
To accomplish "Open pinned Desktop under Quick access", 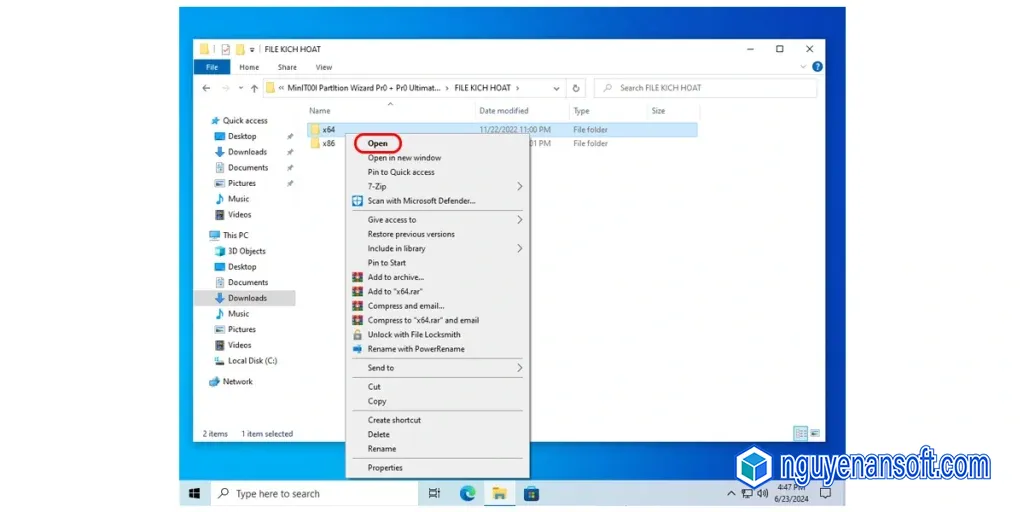I will (x=242, y=136).
